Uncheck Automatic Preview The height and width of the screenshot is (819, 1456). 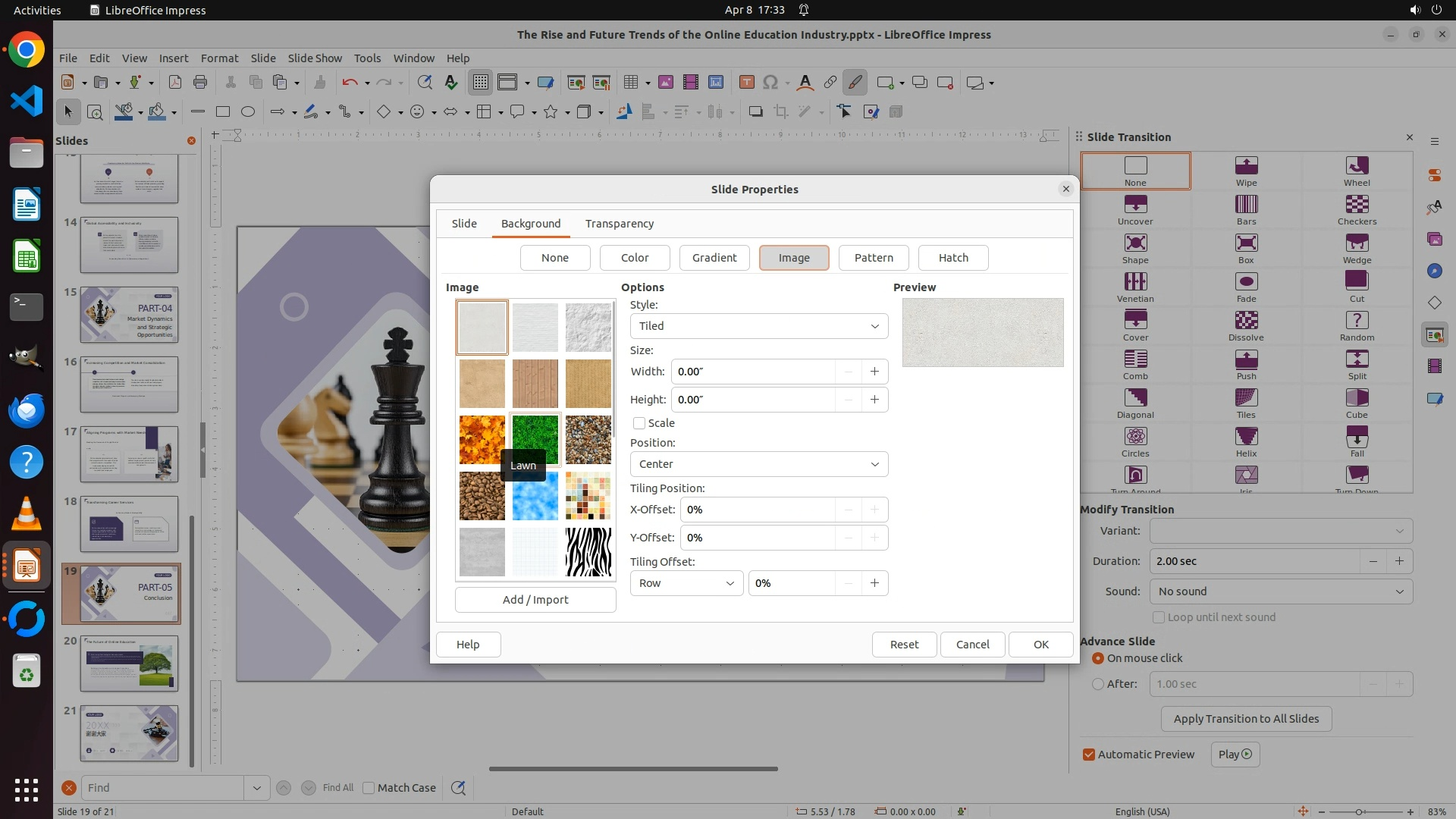[1089, 755]
